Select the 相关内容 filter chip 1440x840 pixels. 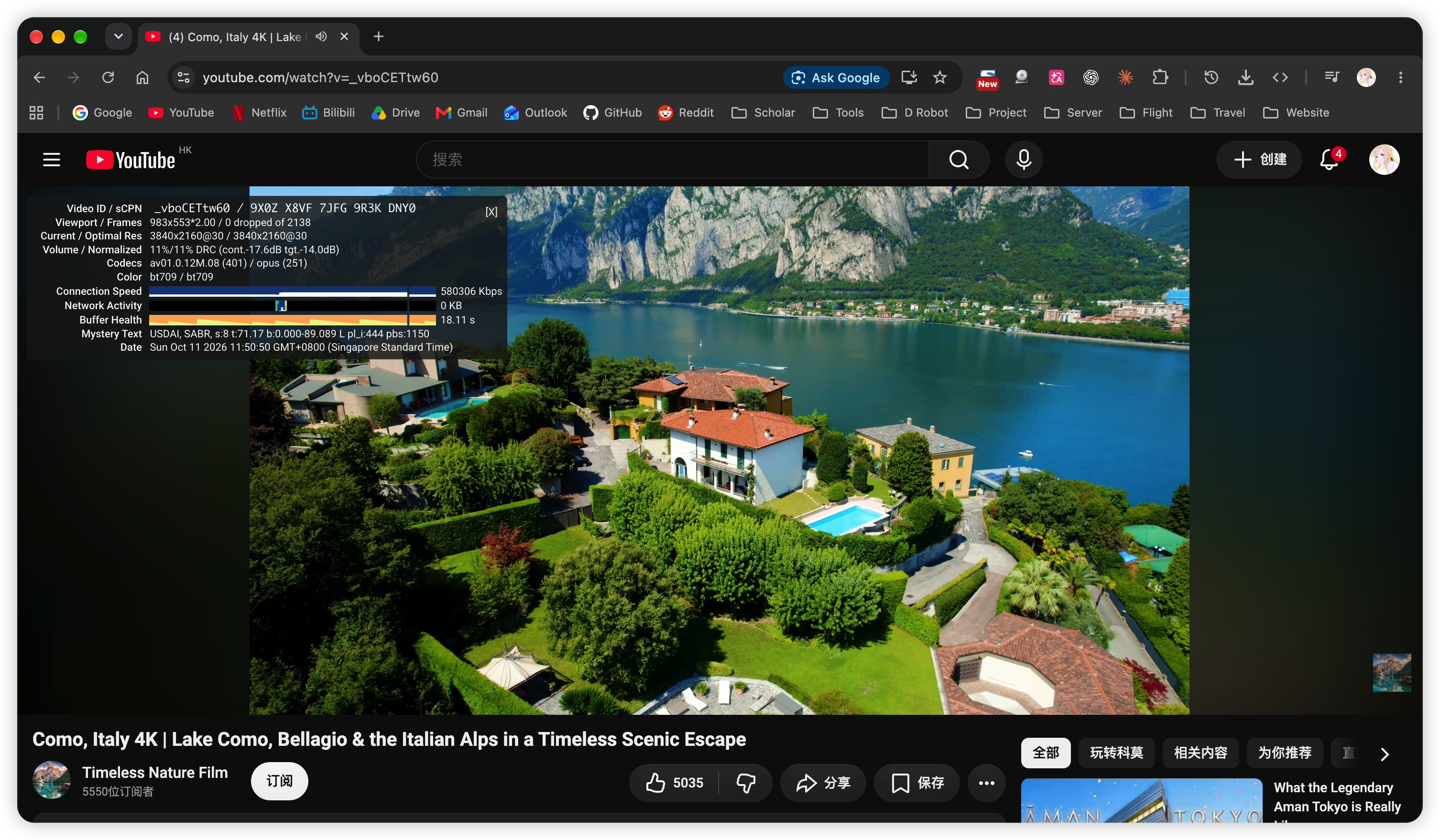pyautogui.click(x=1200, y=753)
